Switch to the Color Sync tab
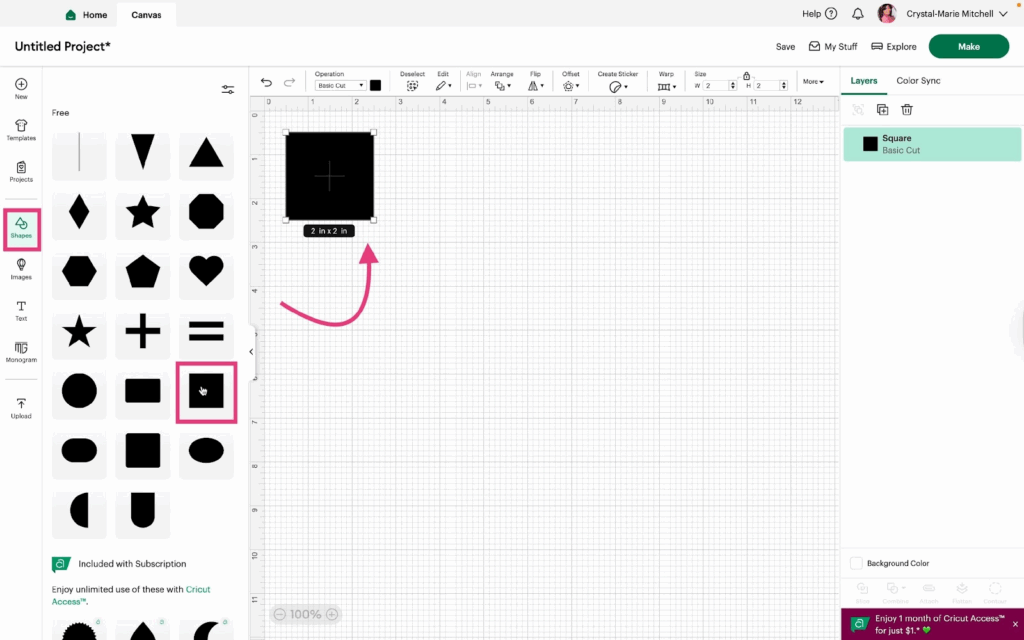The height and width of the screenshot is (640, 1024). (918, 81)
